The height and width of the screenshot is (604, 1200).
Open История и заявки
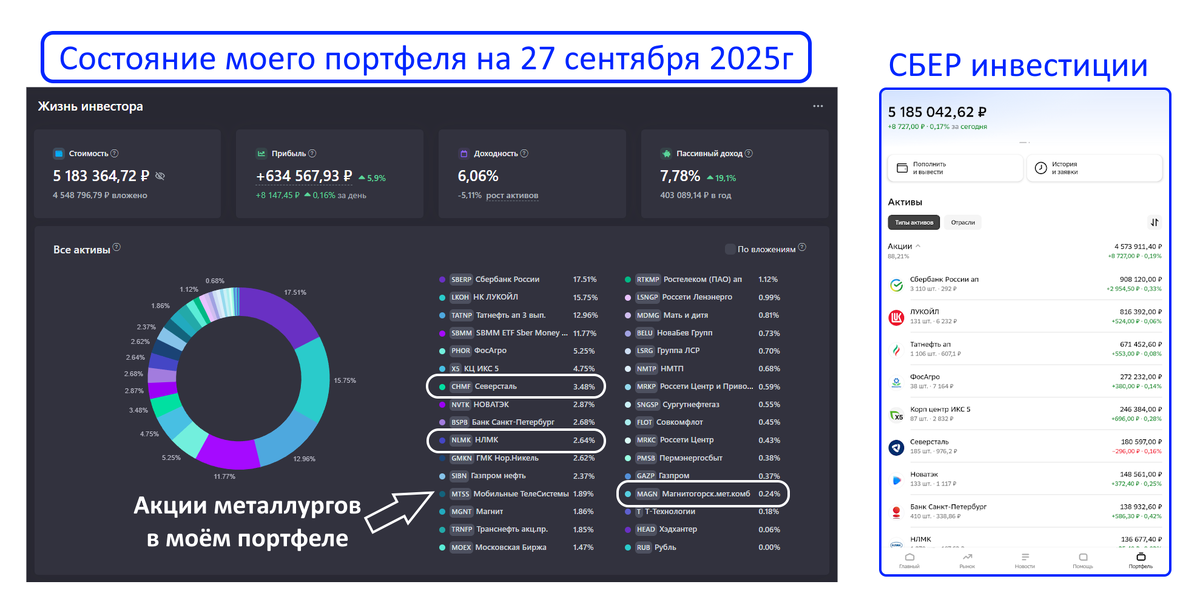point(1094,167)
